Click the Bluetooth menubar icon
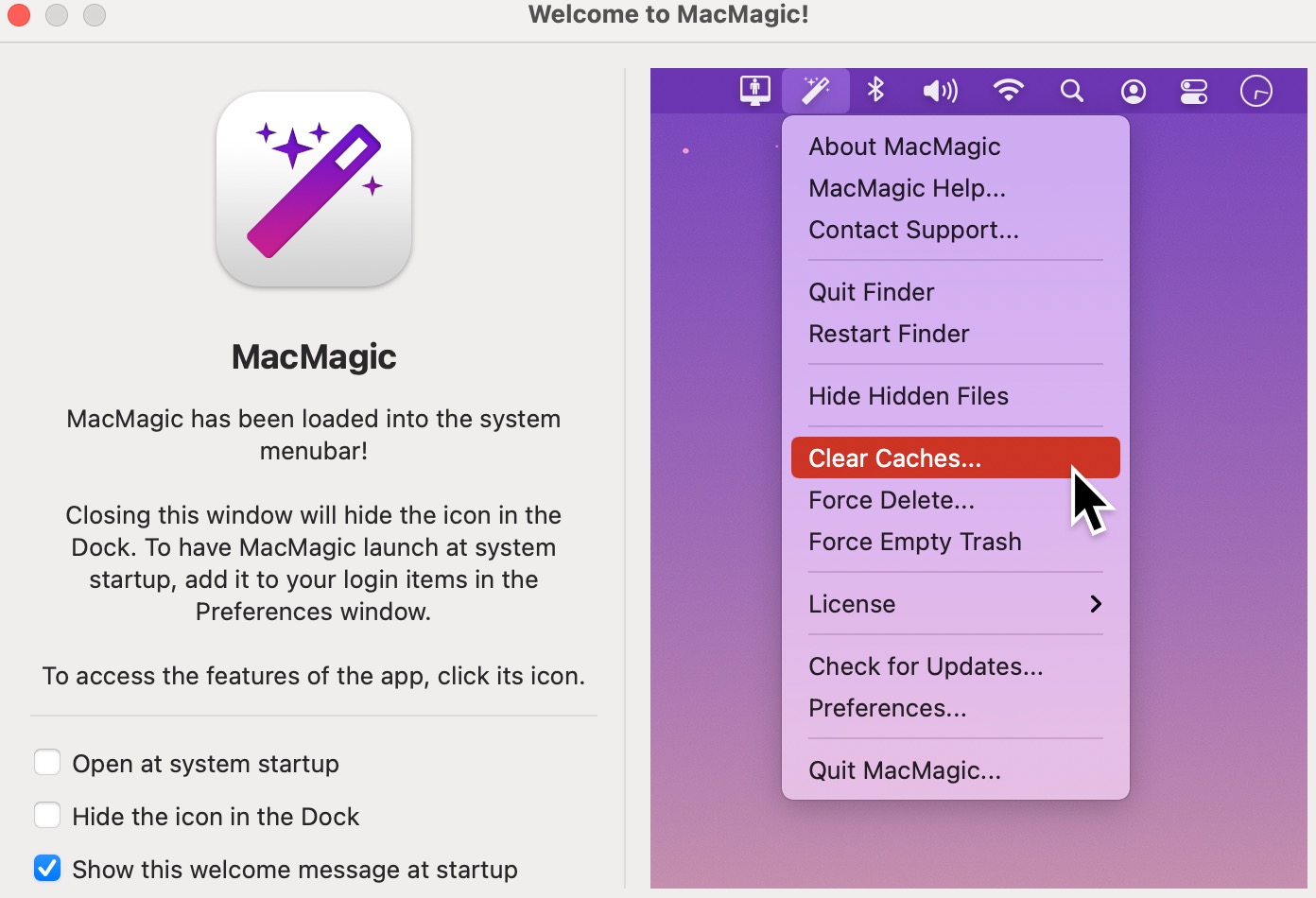1316x898 pixels. tap(876, 91)
